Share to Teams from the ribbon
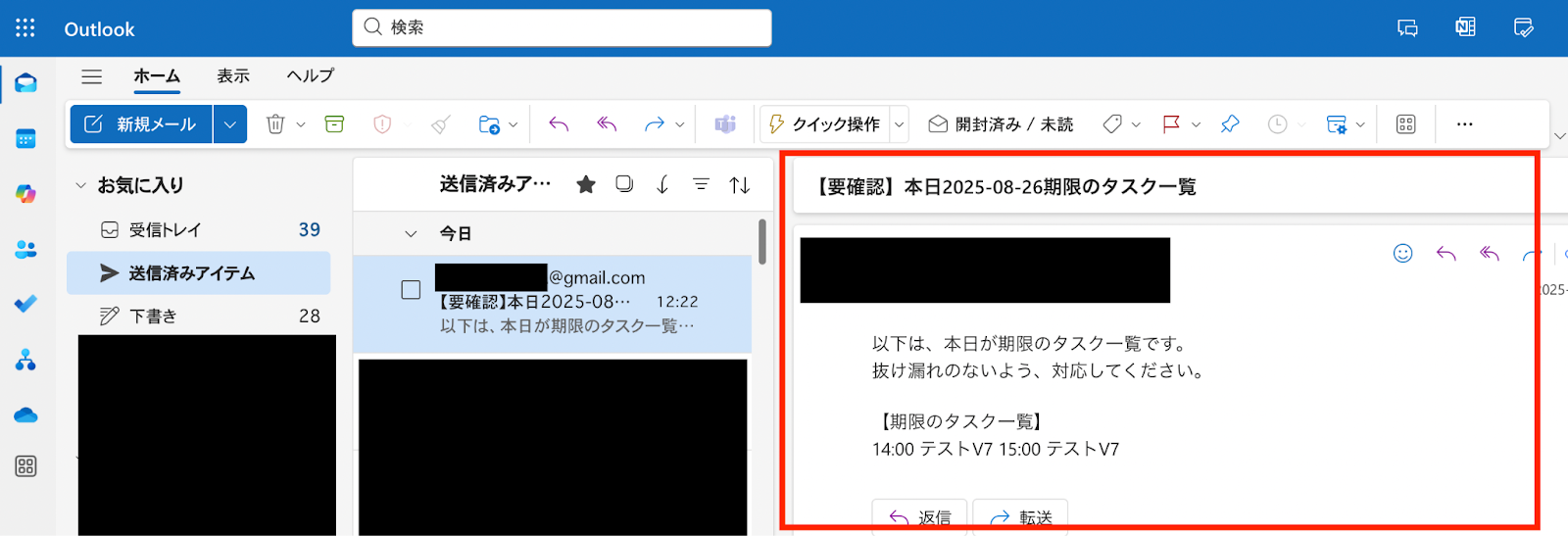The width and height of the screenshot is (1568, 536). click(x=725, y=124)
